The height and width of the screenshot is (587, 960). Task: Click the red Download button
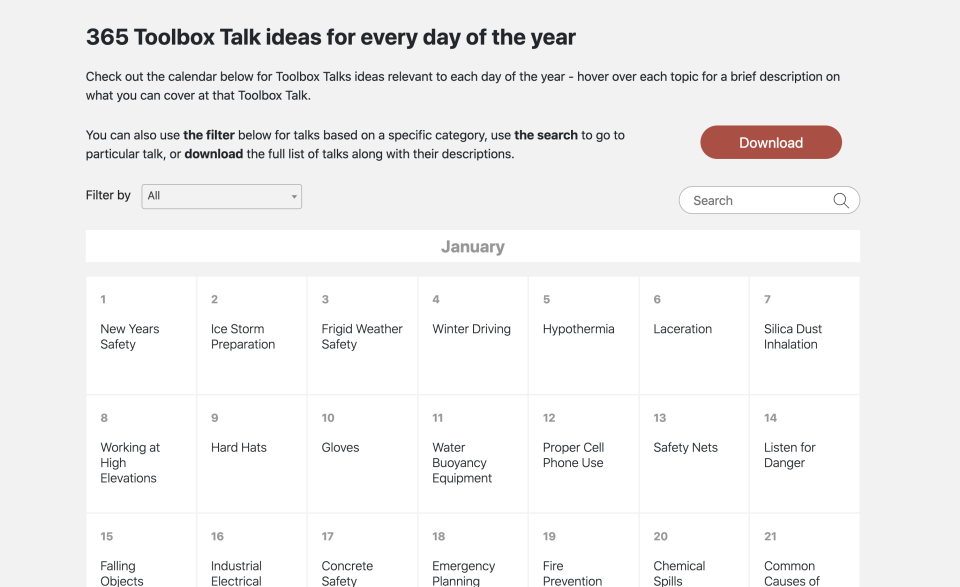click(770, 142)
